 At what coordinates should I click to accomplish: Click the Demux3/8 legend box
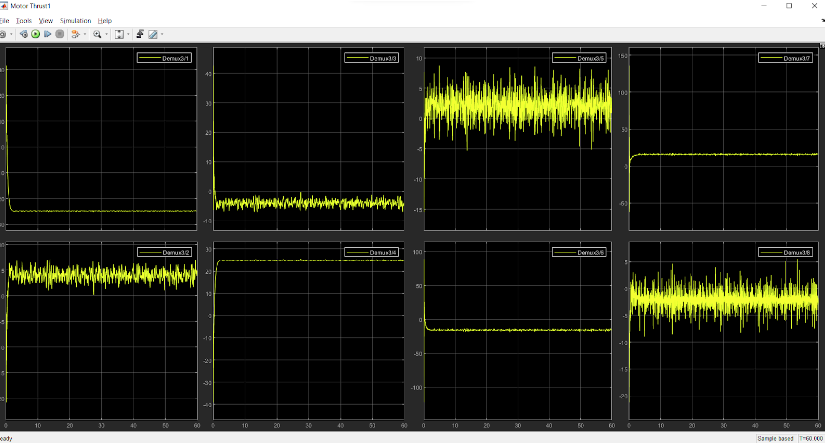pyautogui.click(x=785, y=253)
